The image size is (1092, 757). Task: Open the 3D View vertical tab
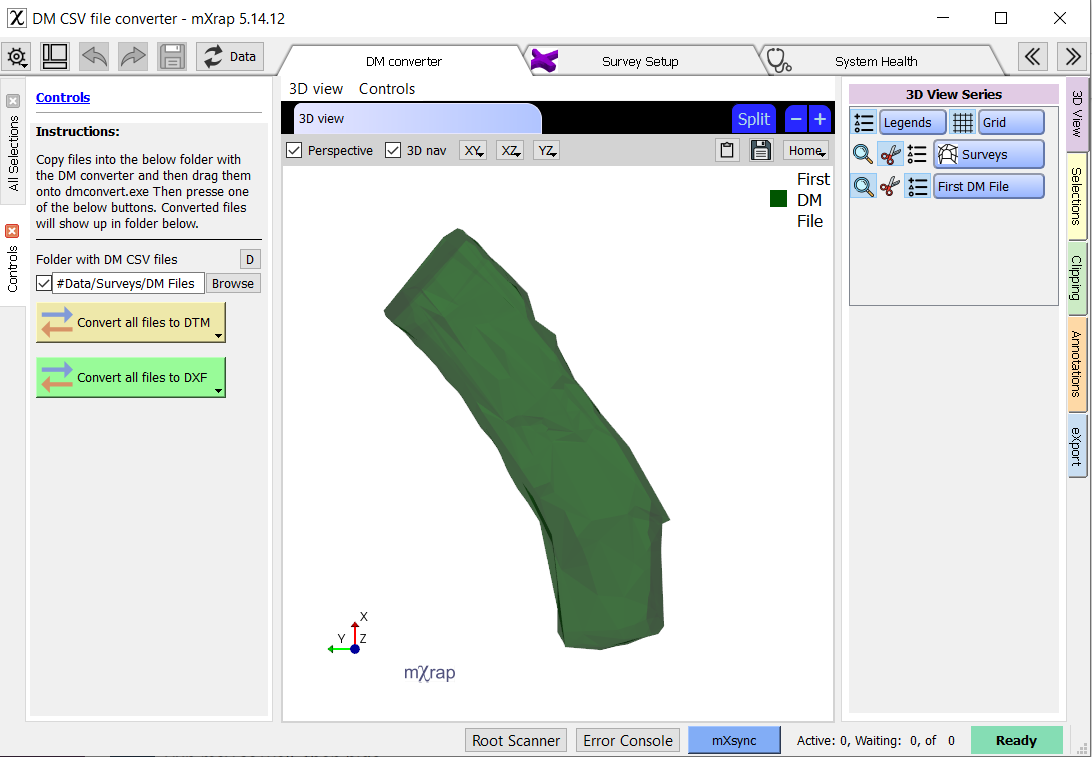coord(1077,114)
